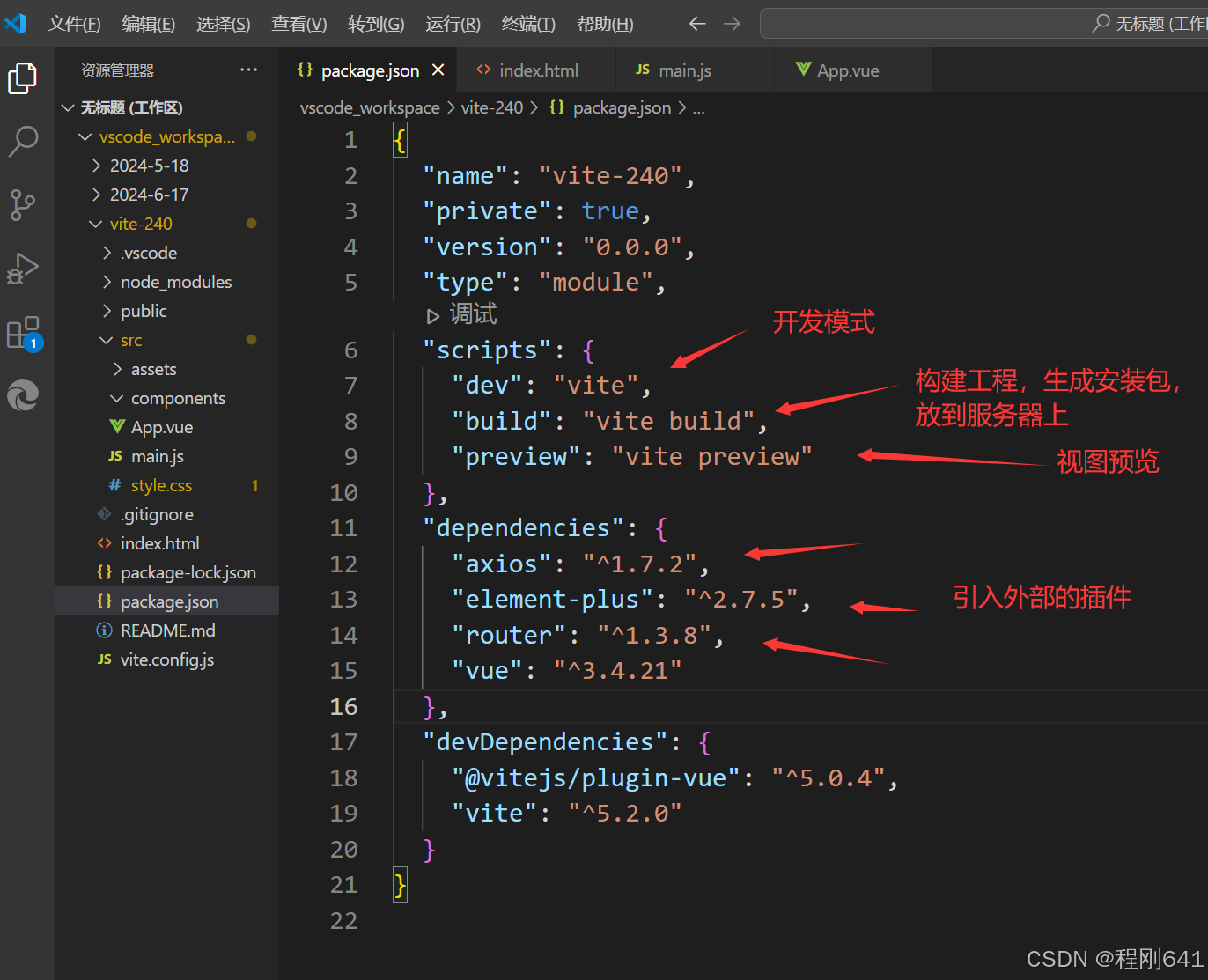Open the Run and Debug view

23,268
